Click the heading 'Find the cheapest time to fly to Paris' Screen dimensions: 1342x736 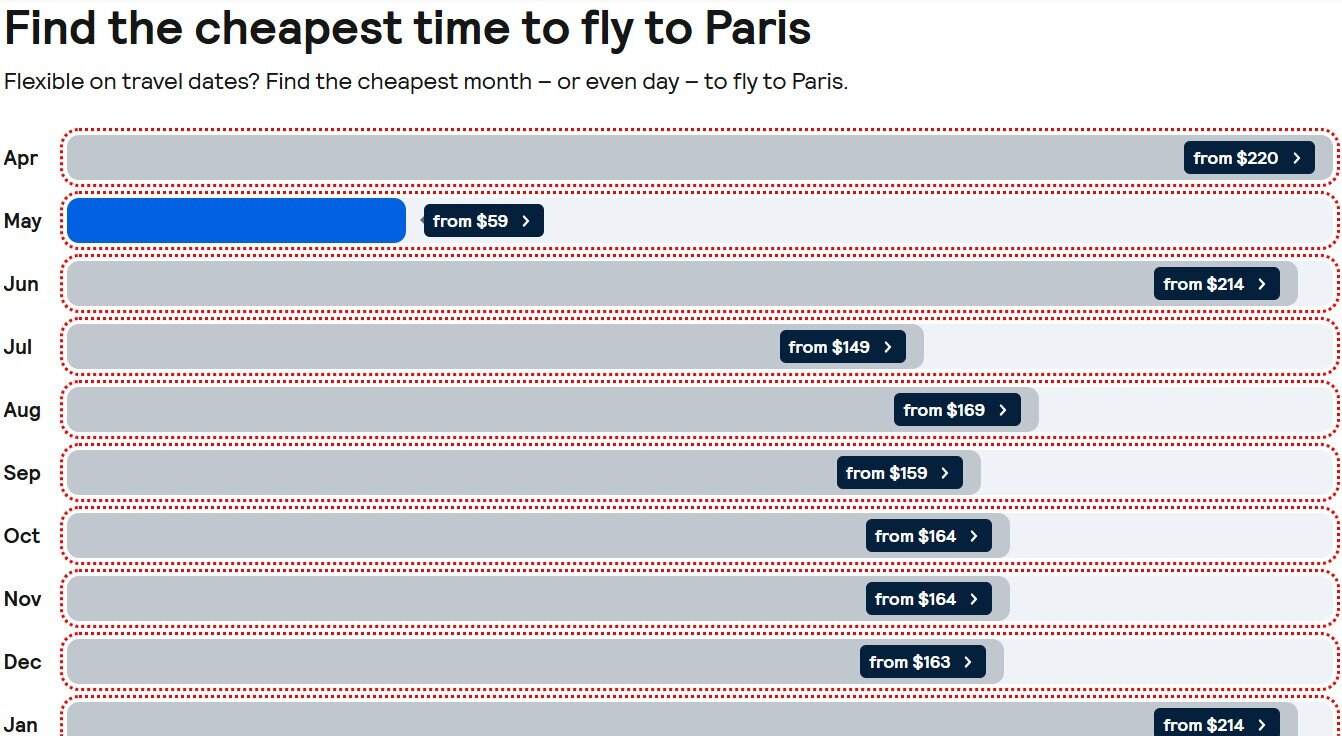pyautogui.click(x=410, y=28)
